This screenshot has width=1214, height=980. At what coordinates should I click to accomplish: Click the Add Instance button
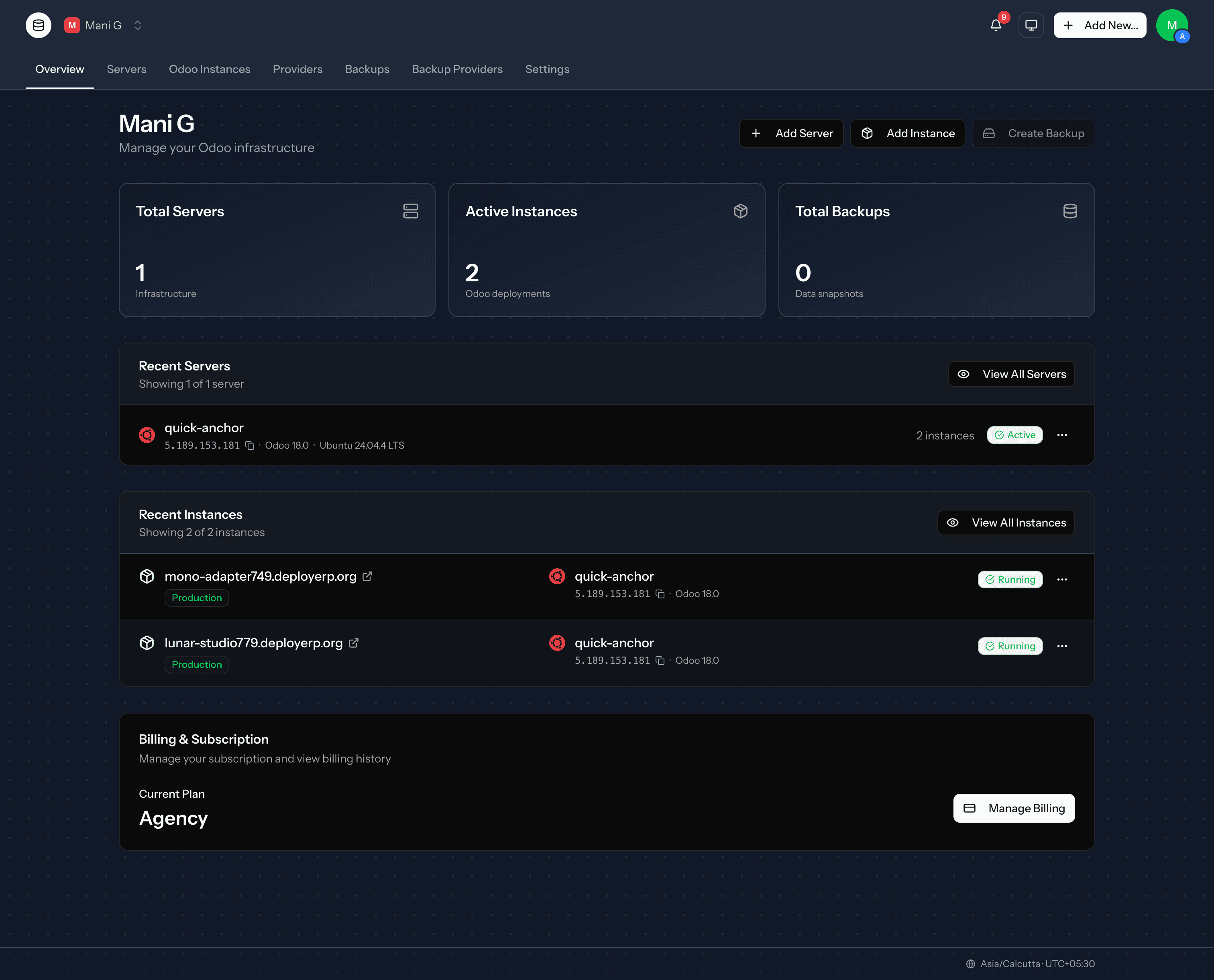[x=907, y=133]
